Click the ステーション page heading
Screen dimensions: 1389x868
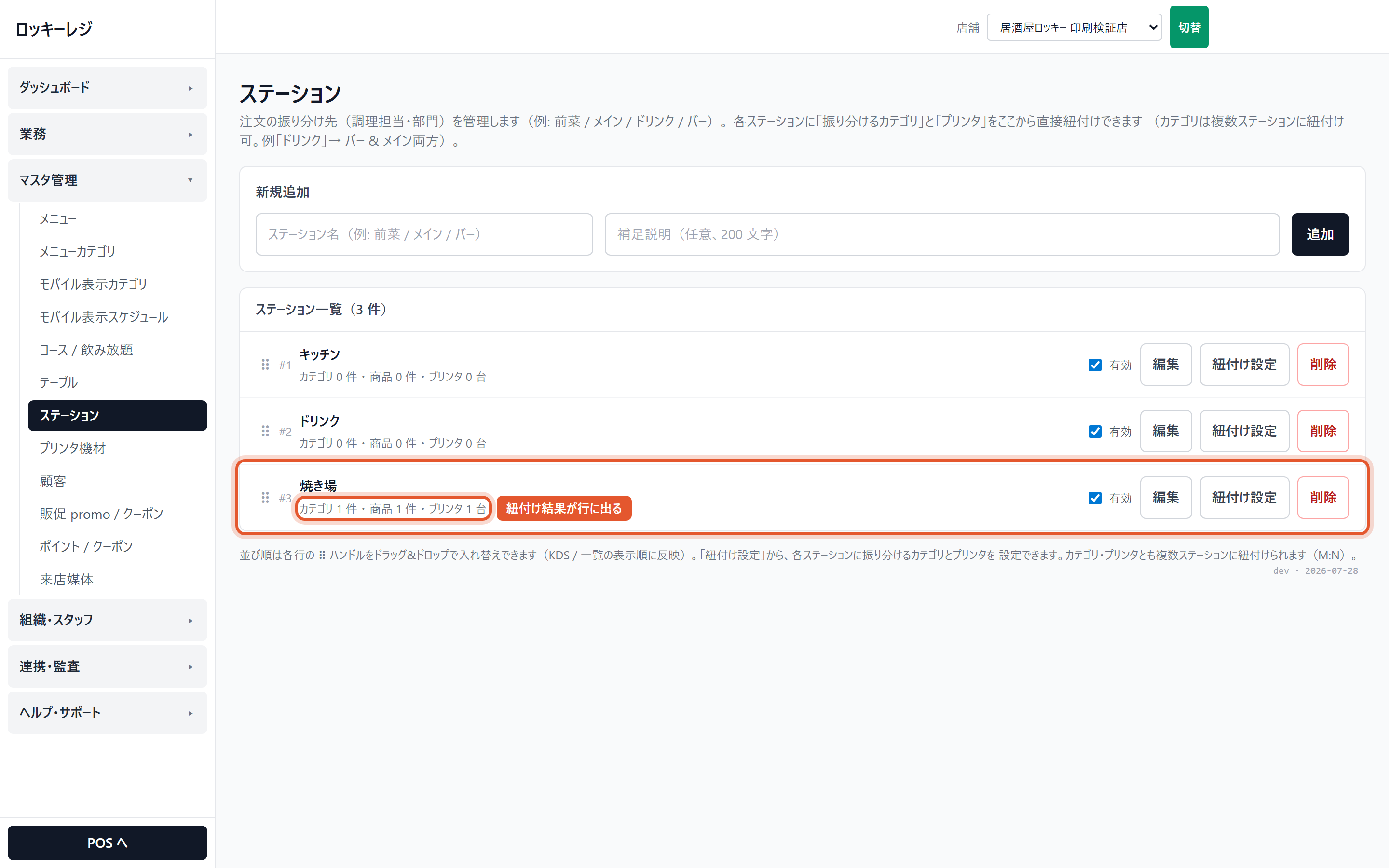[290, 94]
